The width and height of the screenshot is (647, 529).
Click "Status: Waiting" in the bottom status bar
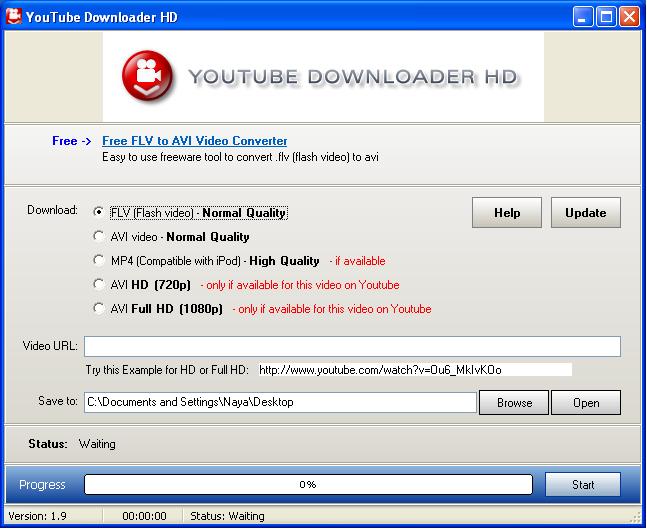(x=227, y=516)
